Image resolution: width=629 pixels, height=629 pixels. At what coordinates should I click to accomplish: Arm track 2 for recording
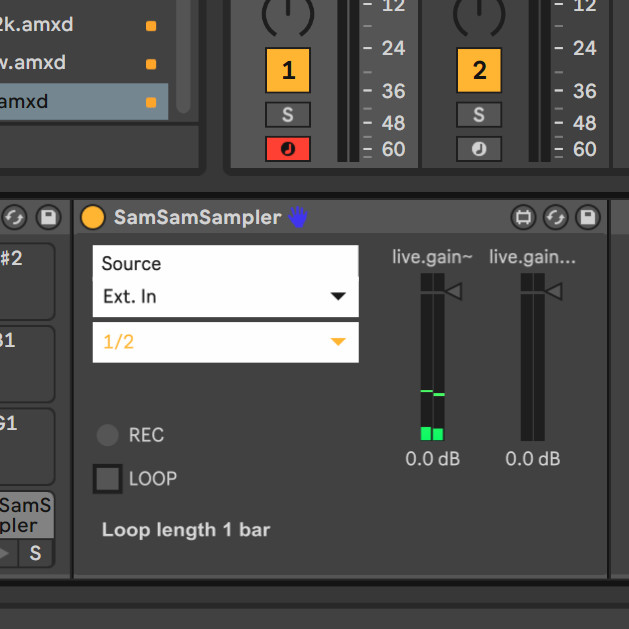479,149
